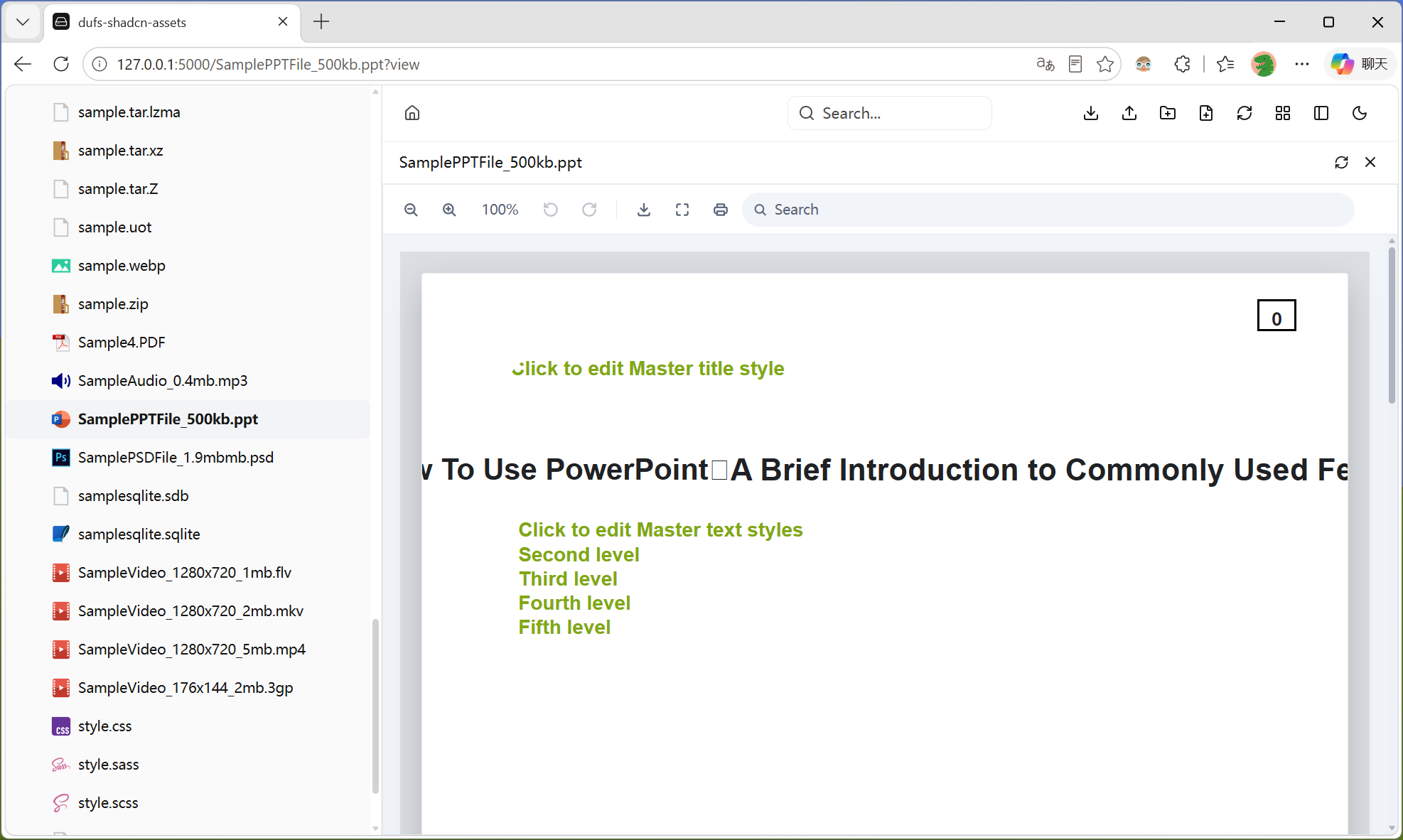
Task: Open Sample4.PDF file
Action: [x=189, y=343]
